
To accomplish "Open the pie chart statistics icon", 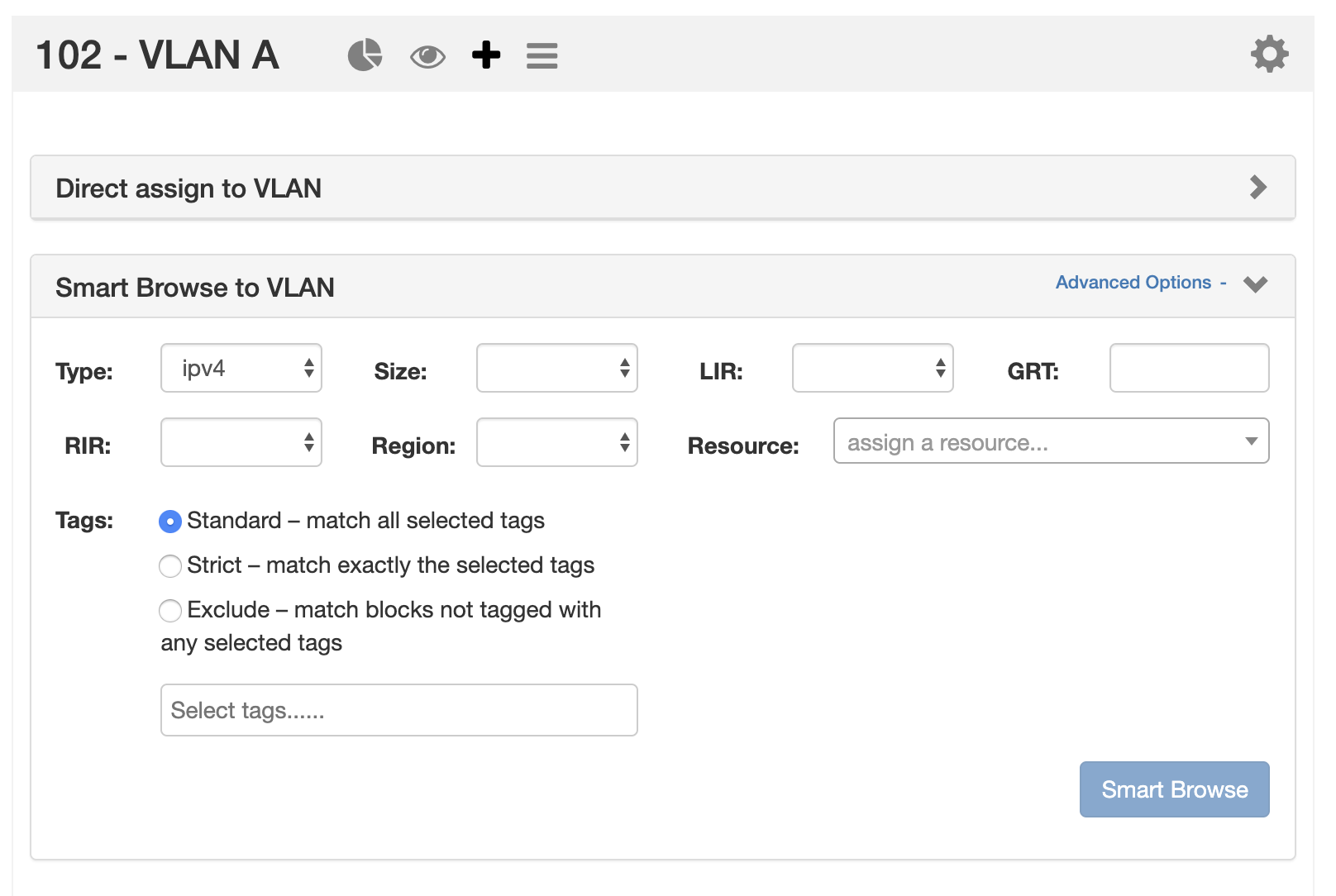I will (365, 55).
